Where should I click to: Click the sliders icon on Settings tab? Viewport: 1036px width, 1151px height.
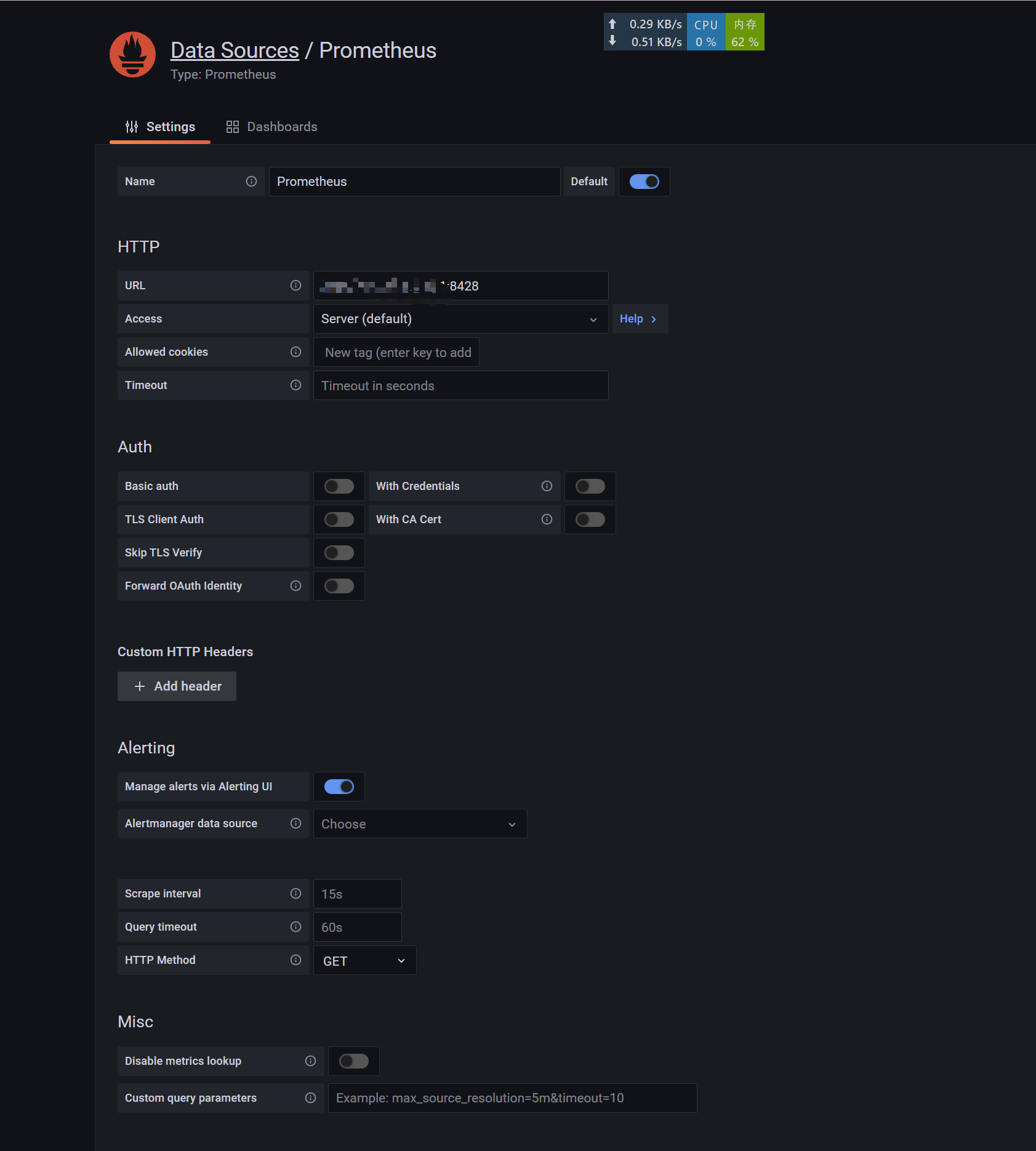click(x=132, y=127)
